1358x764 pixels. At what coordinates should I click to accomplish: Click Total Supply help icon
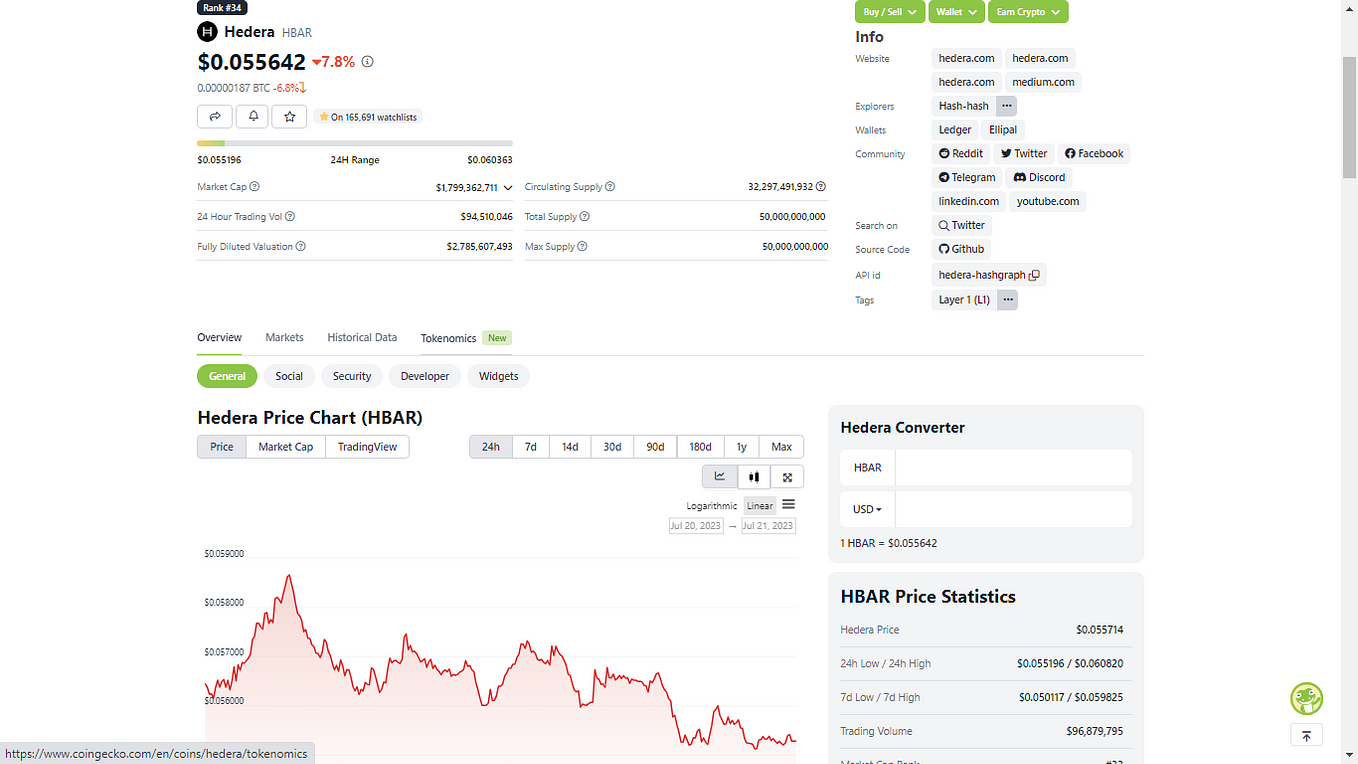(585, 217)
